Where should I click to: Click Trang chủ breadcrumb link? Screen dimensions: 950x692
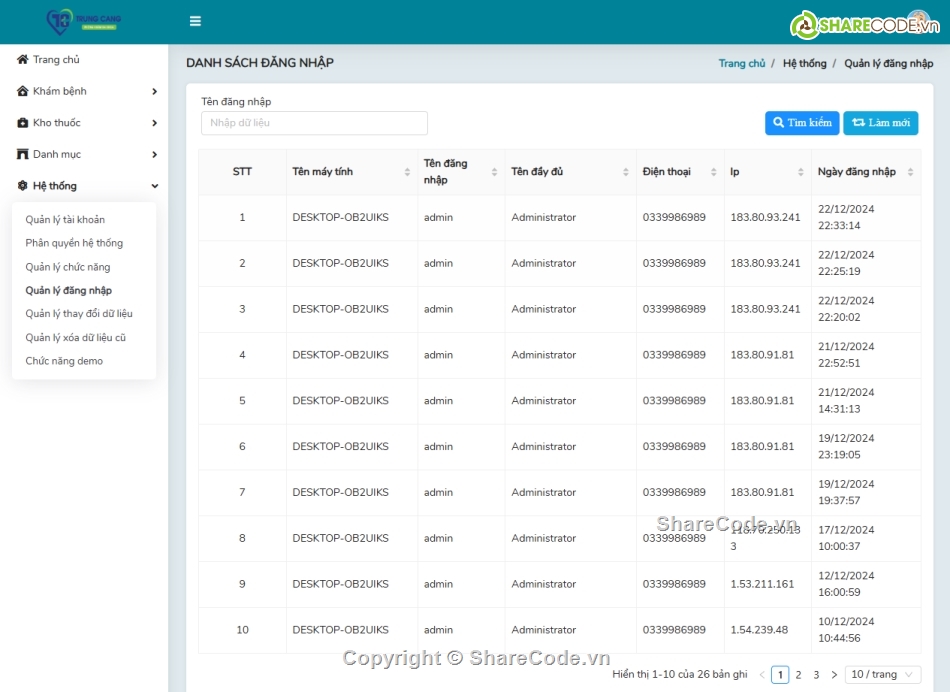pos(742,63)
